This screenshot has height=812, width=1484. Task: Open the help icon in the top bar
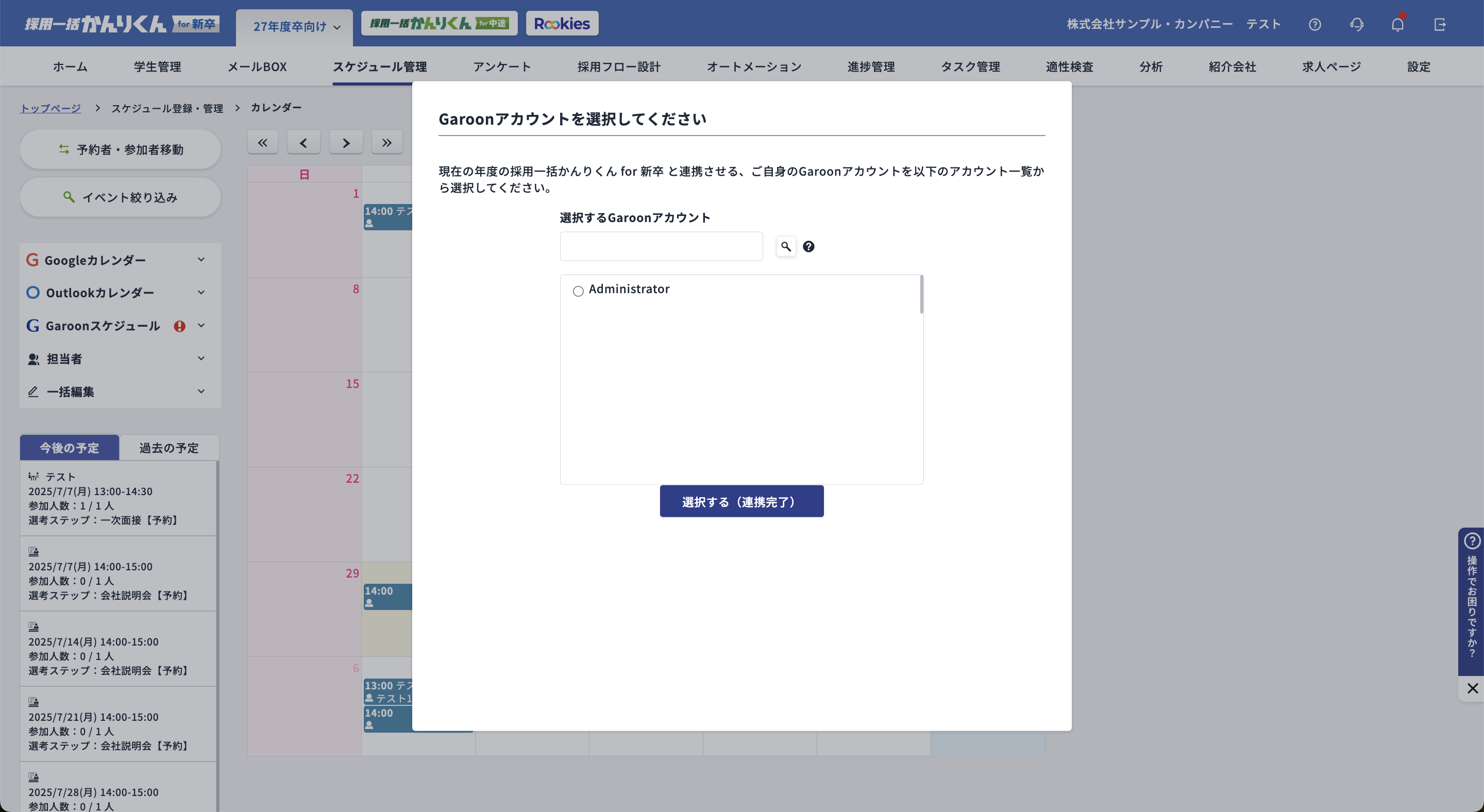(x=1315, y=24)
